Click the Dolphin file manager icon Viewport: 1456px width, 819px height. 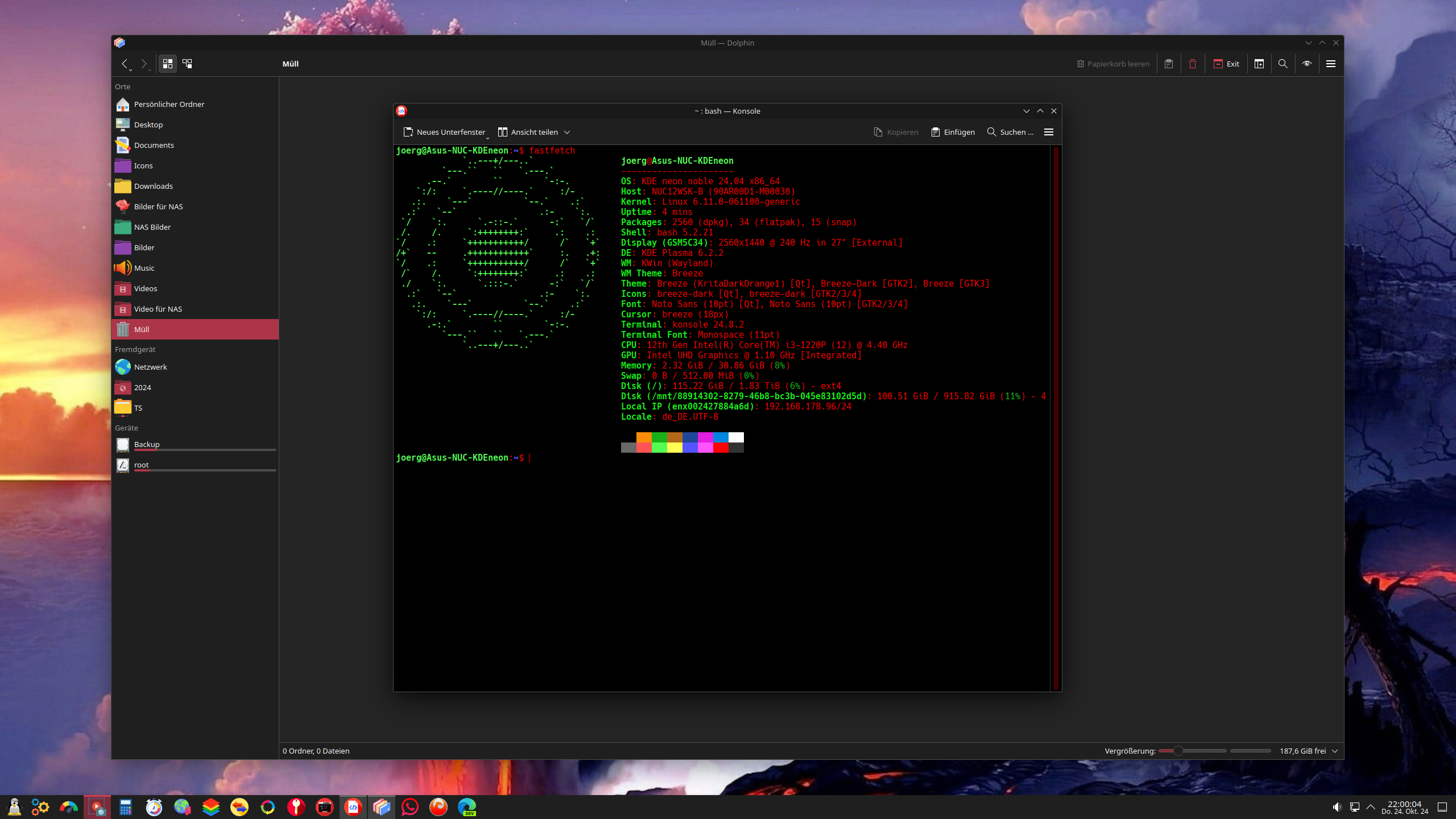(x=119, y=42)
